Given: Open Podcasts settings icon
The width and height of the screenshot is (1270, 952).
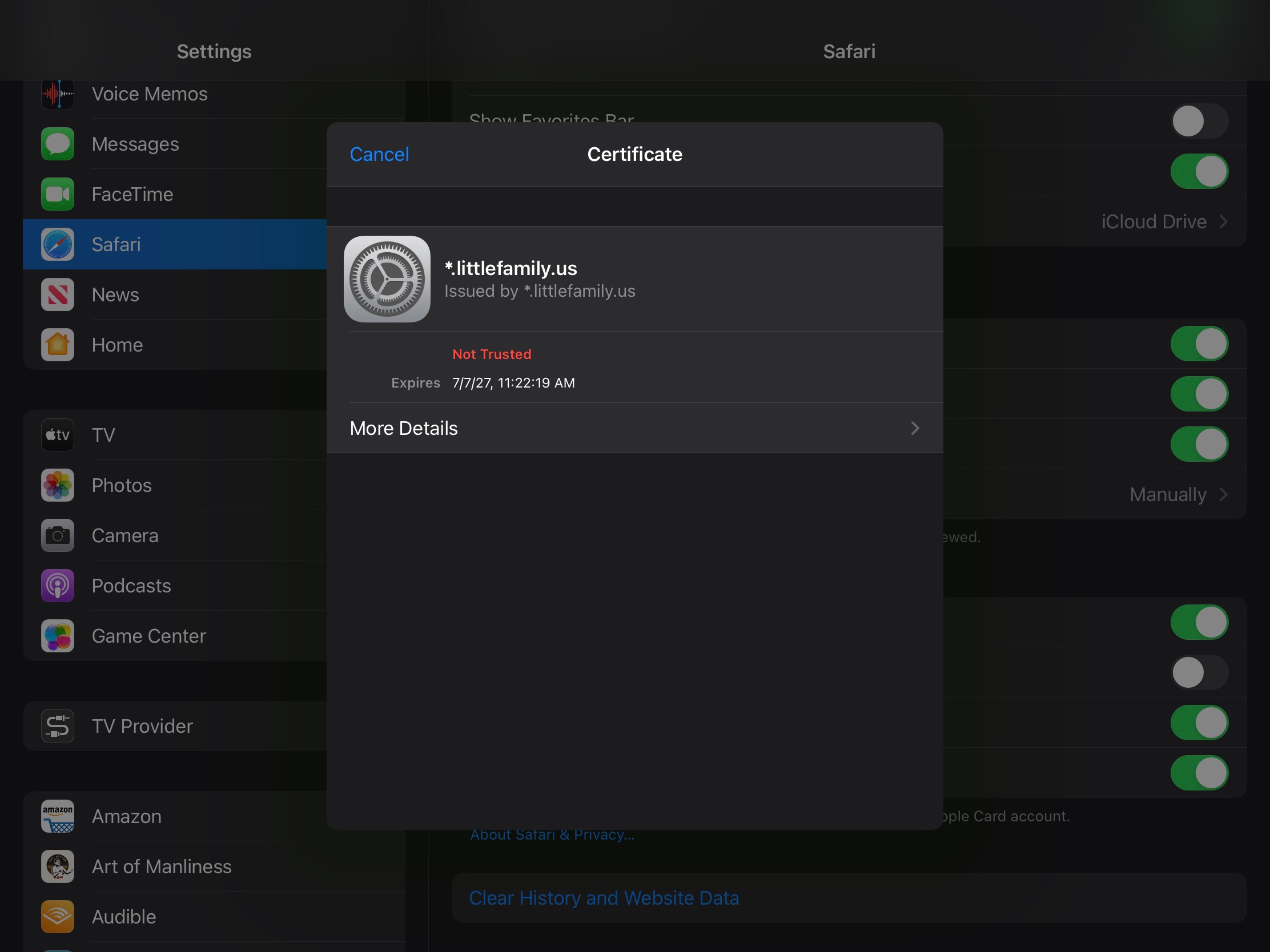Looking at the screenshot, I should click(x=58, y=586).
